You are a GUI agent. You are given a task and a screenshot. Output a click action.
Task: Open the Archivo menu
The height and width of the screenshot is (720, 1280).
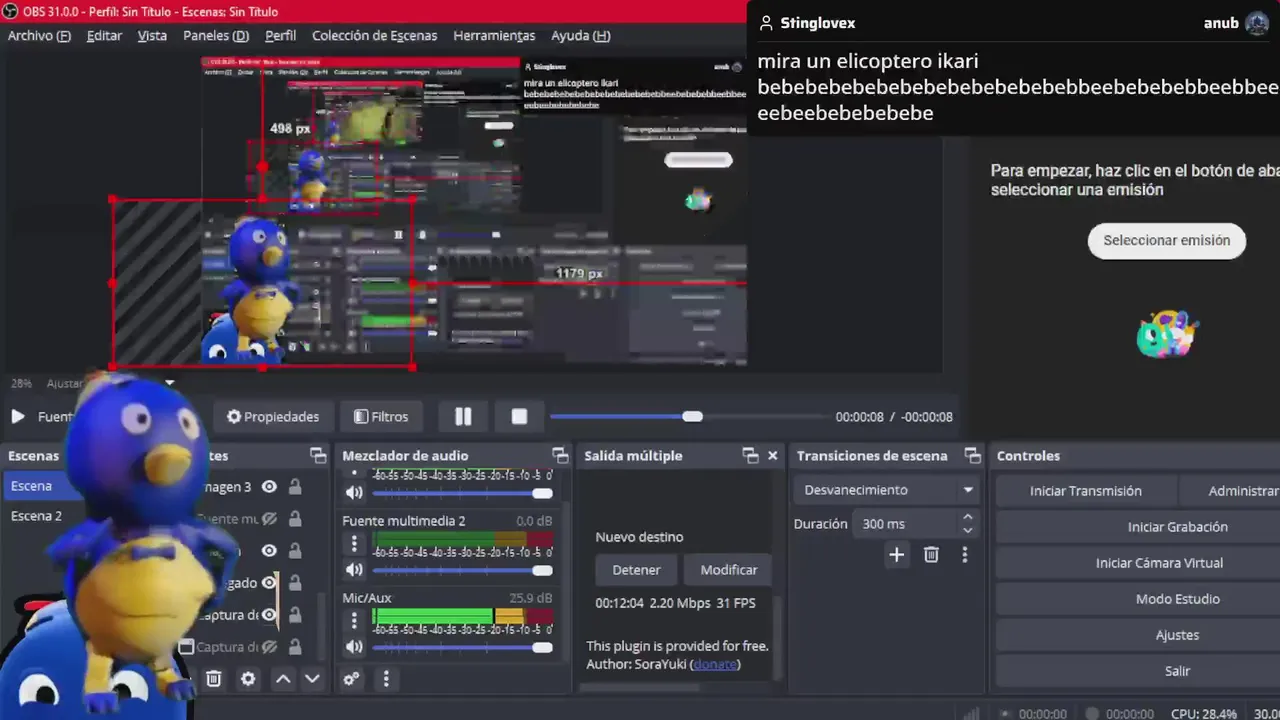(x=39, y=35)
